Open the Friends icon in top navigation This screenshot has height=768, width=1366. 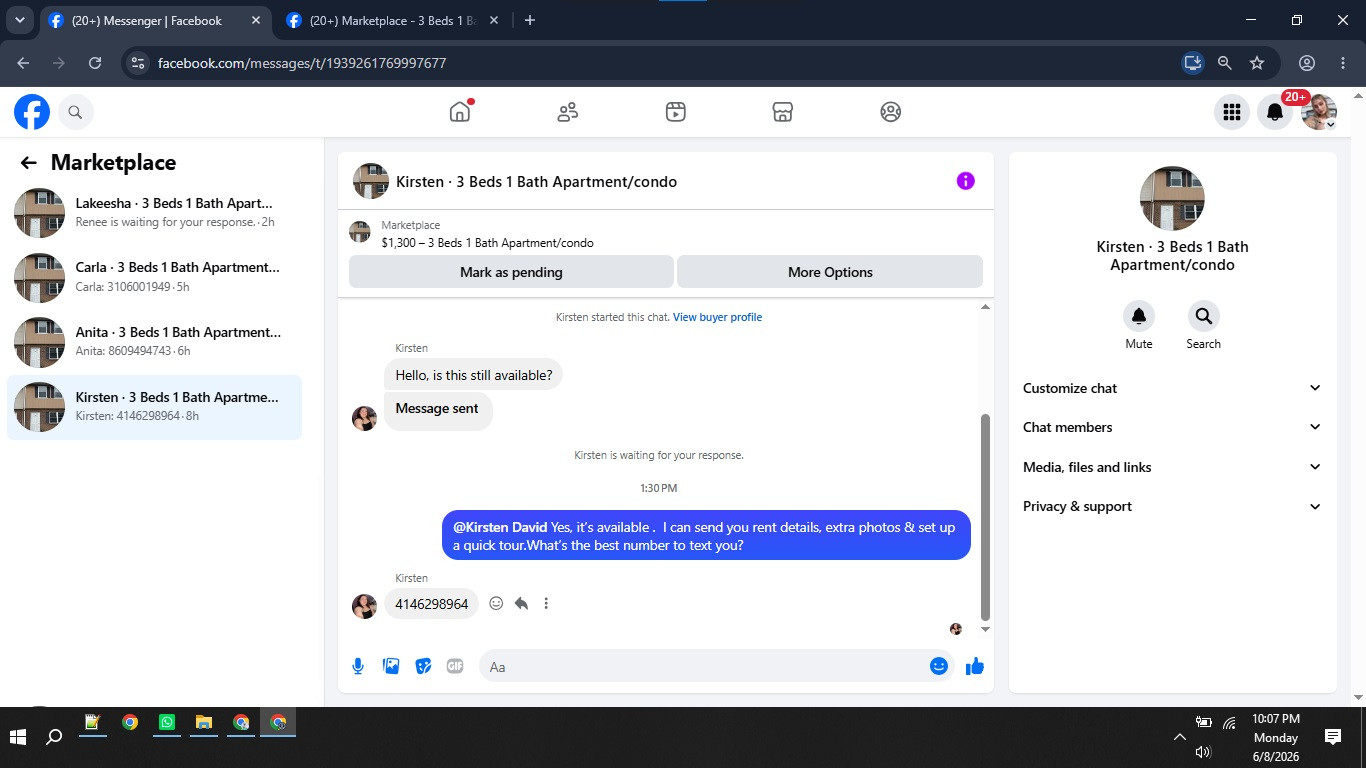(x=568, y=112)
